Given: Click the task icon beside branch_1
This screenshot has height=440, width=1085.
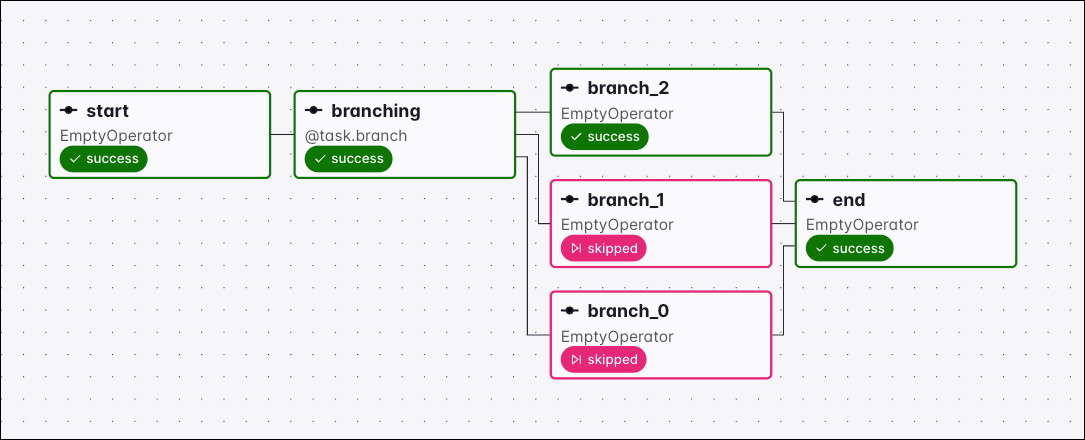Looking at the screenshot, I should point(569,200).
